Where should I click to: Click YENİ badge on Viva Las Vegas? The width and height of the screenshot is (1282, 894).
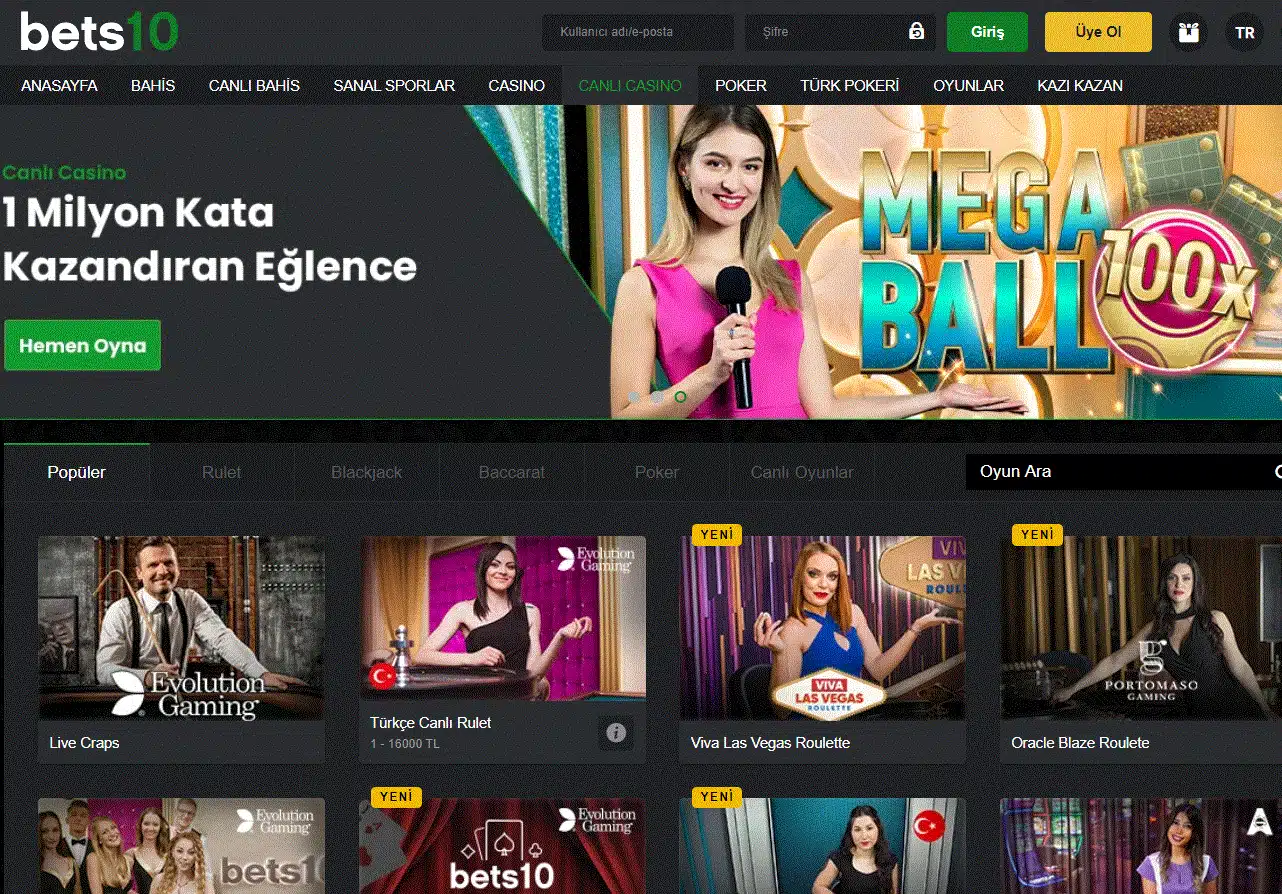click(717, 535)
